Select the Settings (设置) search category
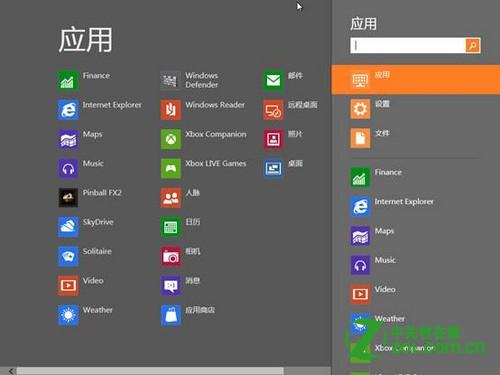500x375 pixels. click(x=416, y=109)
